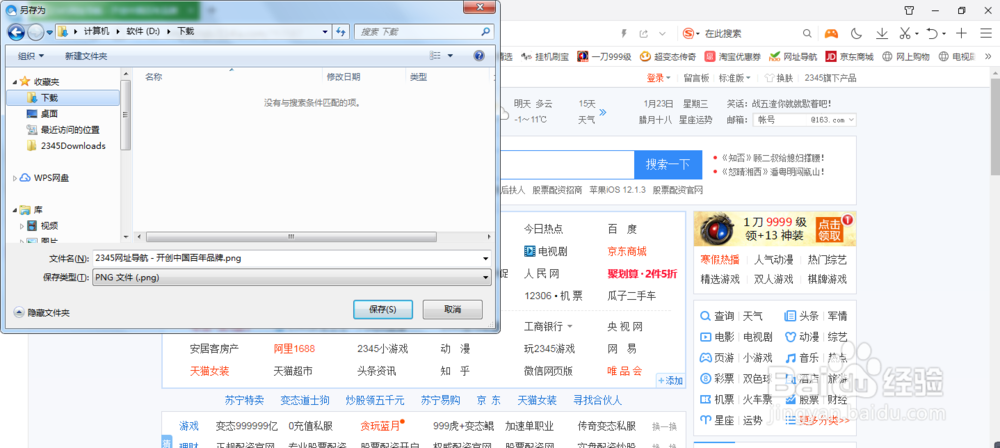Click the scissors screenshot tool icon
1000x448 pixels.
[x=905, y=33]
